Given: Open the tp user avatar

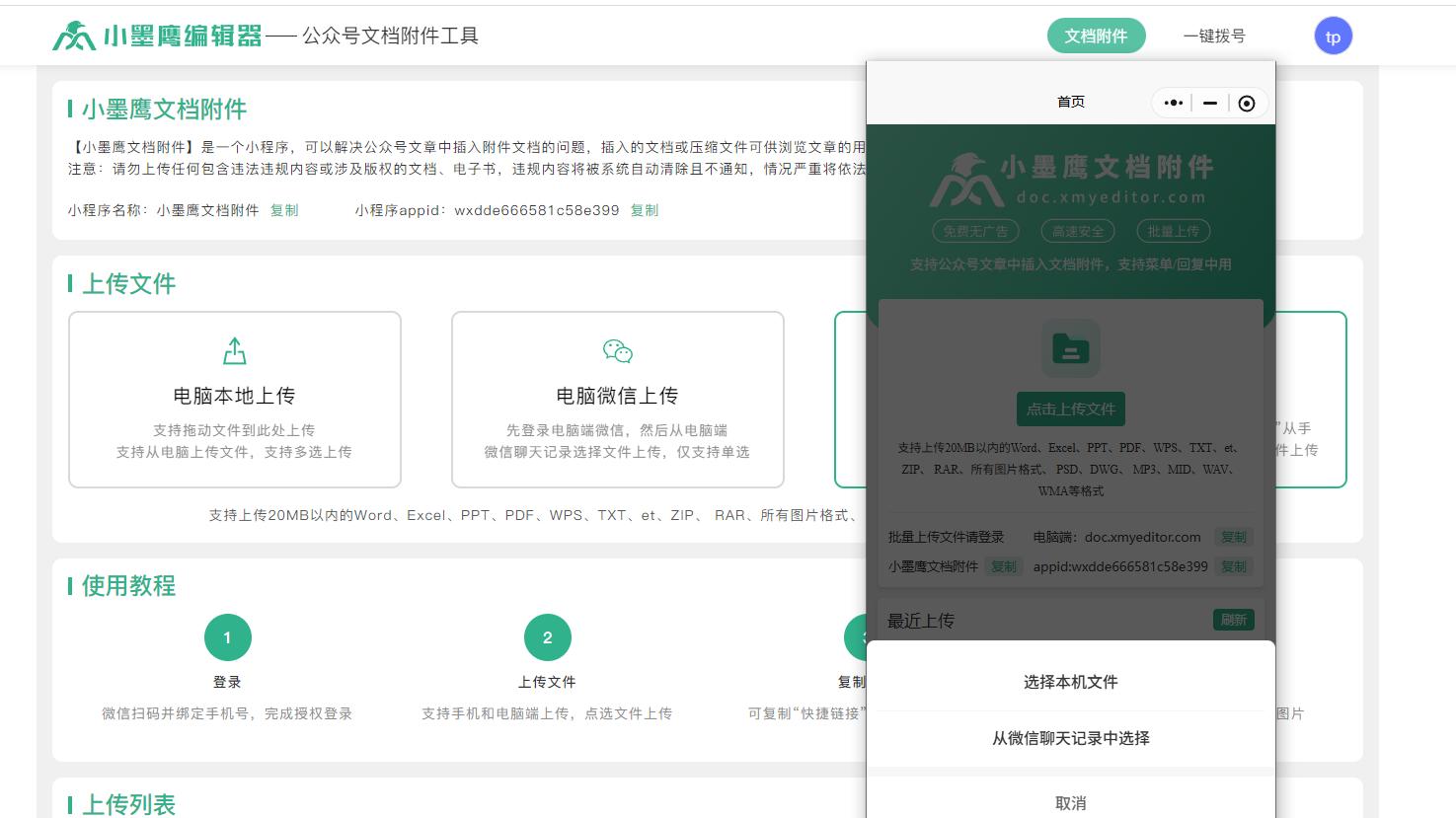Looking at the screenshot, I should click(x=1333, y=37).
